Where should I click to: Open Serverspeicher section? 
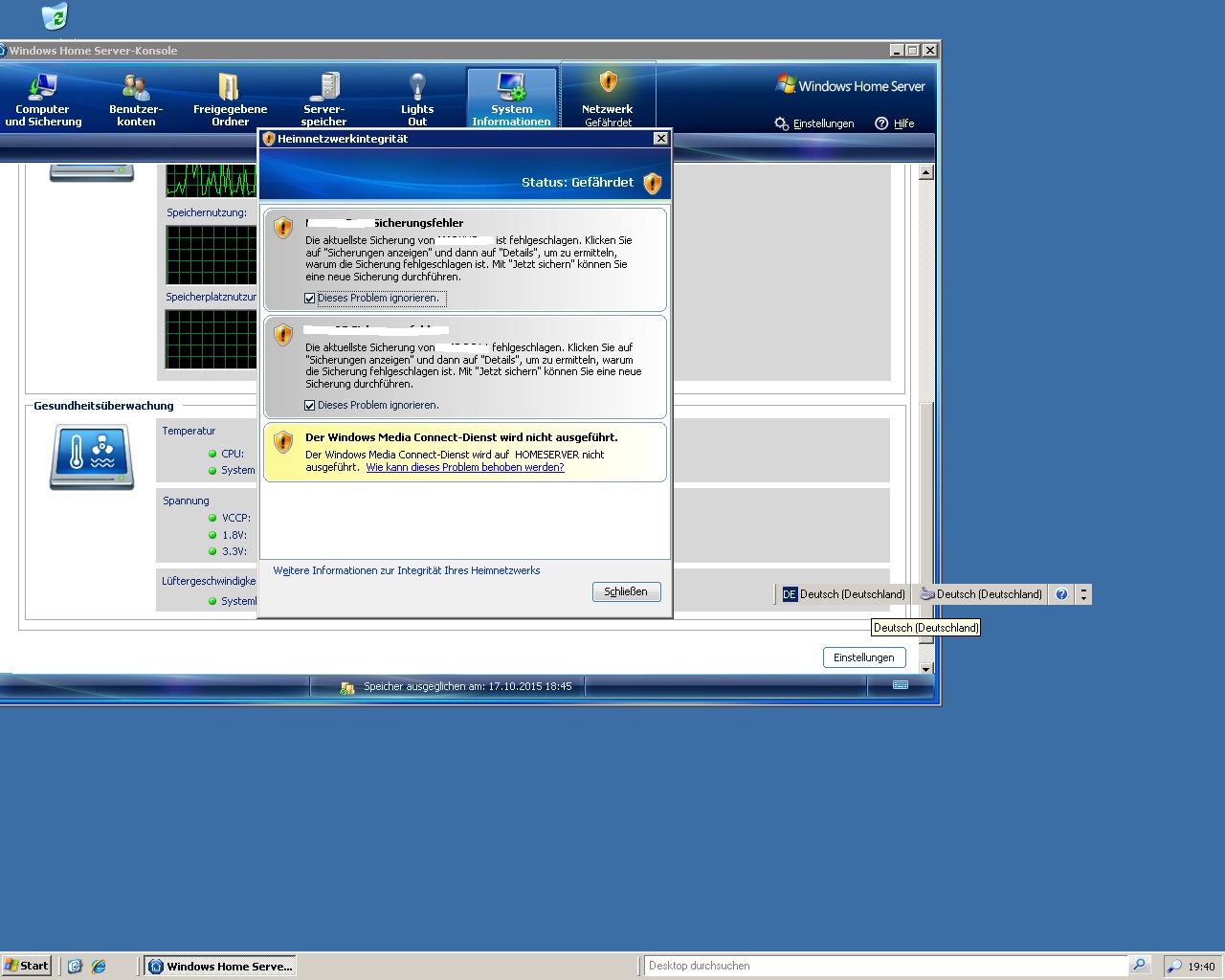coord(324,100)
